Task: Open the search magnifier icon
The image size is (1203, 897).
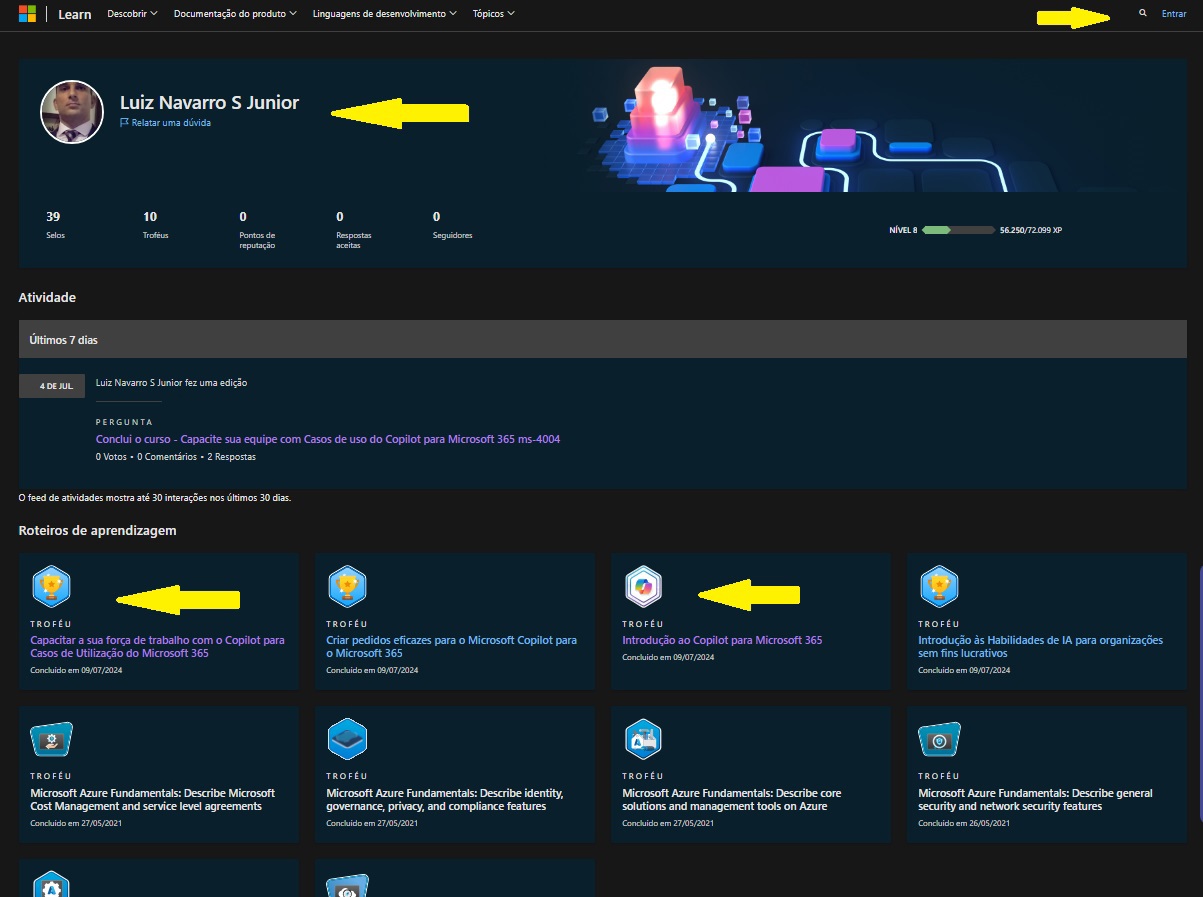Action: [1143, 14]
